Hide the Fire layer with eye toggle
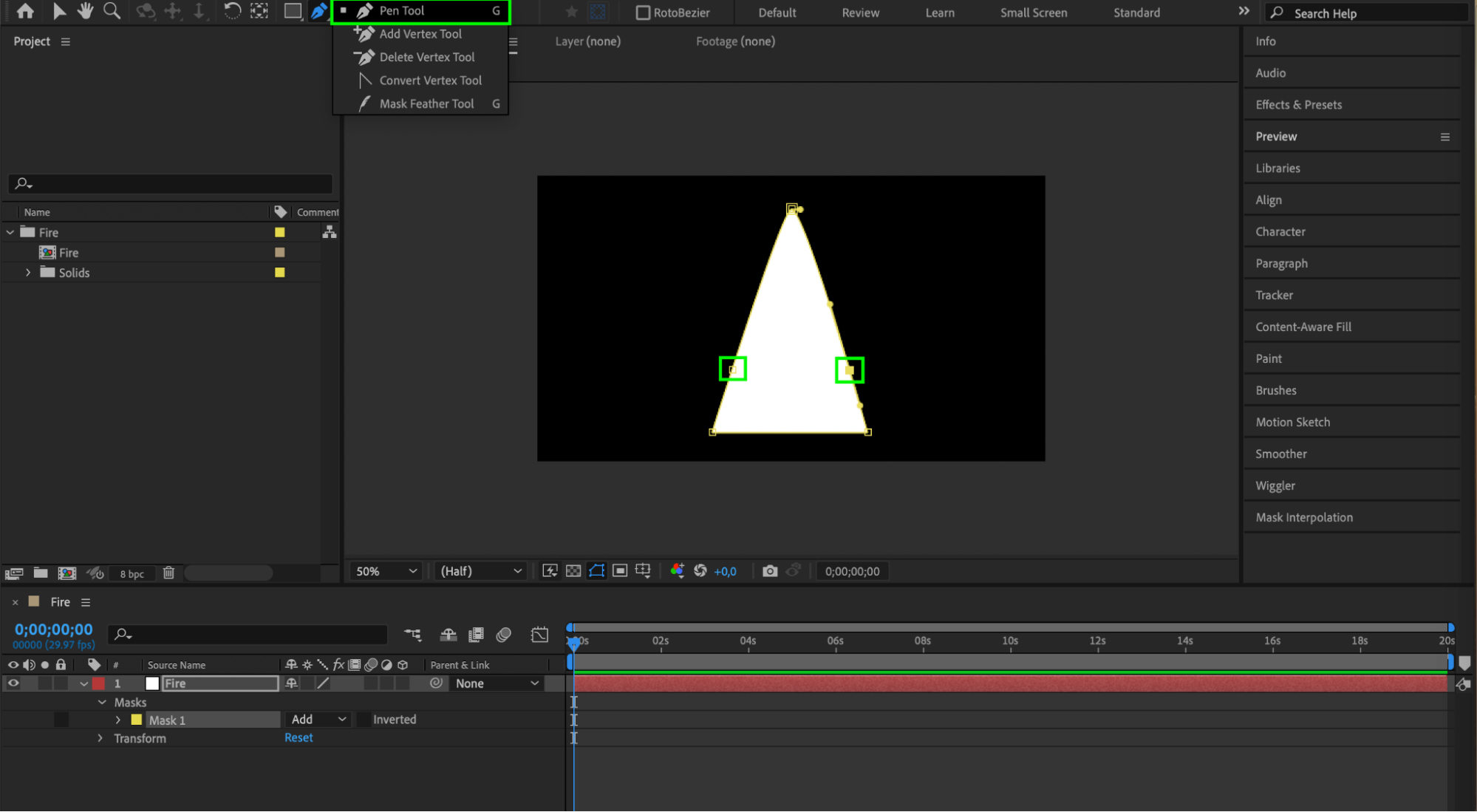Screen dimensions: 1477x812 point(13,683)
